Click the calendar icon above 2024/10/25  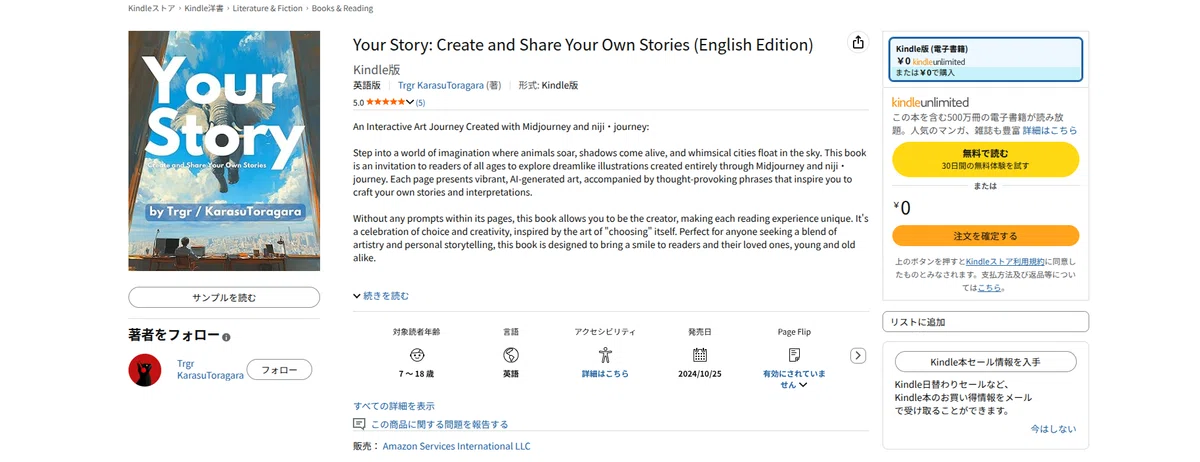click(x=700, y=355)
